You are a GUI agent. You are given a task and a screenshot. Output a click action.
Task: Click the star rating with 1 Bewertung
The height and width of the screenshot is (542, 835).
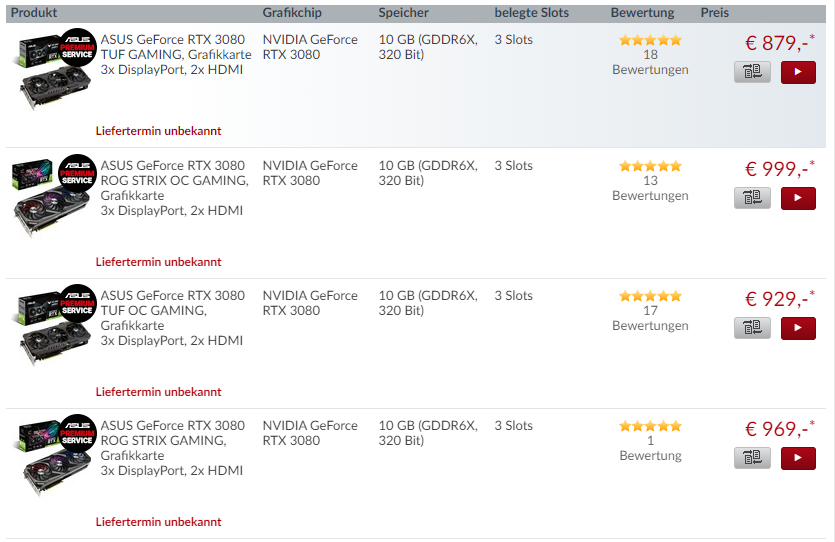pyautogui.click(x=650, y=426)
